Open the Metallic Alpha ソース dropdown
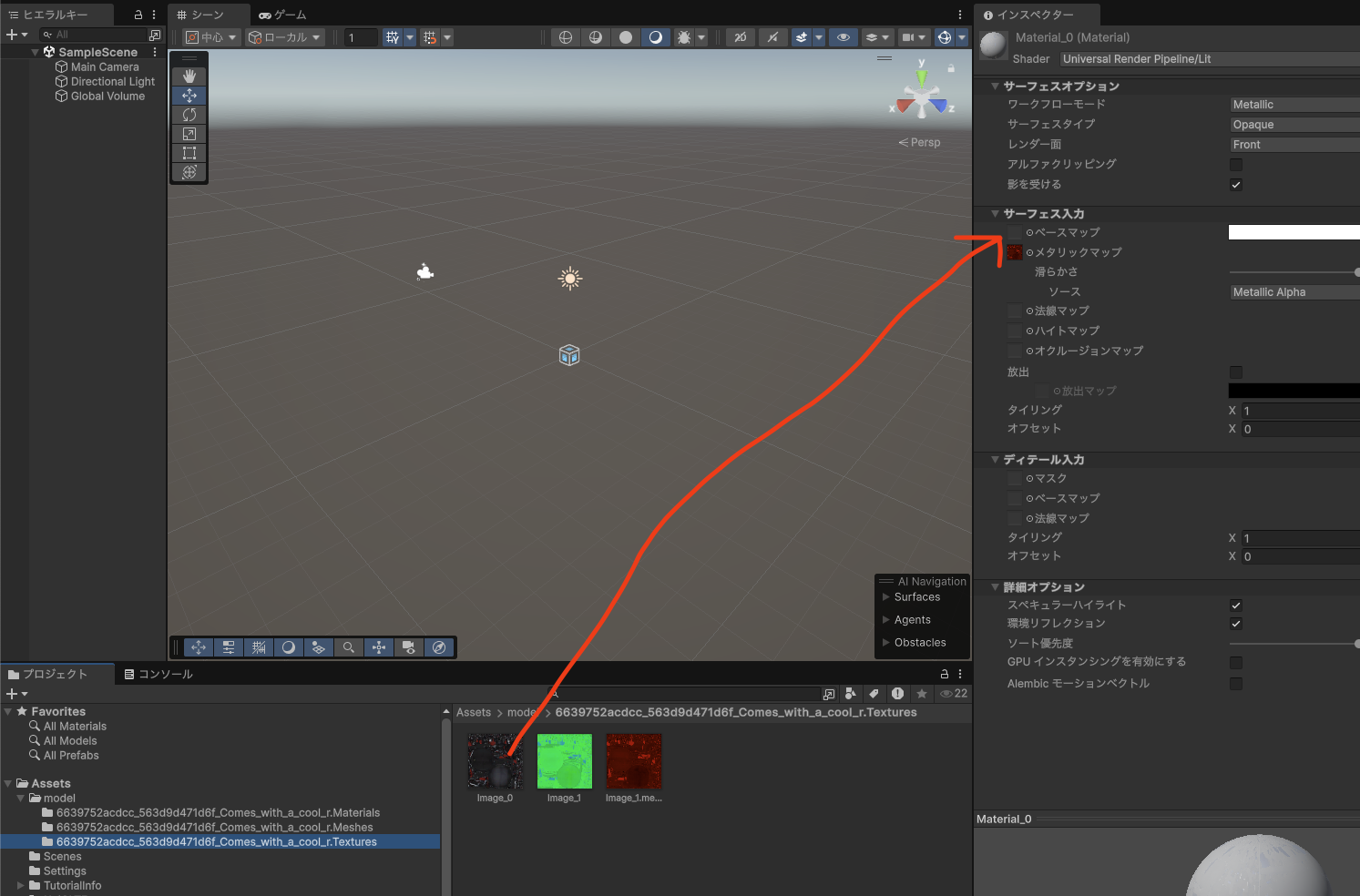This screenshot has height=896, width=1360. (x=1294, y=291)
